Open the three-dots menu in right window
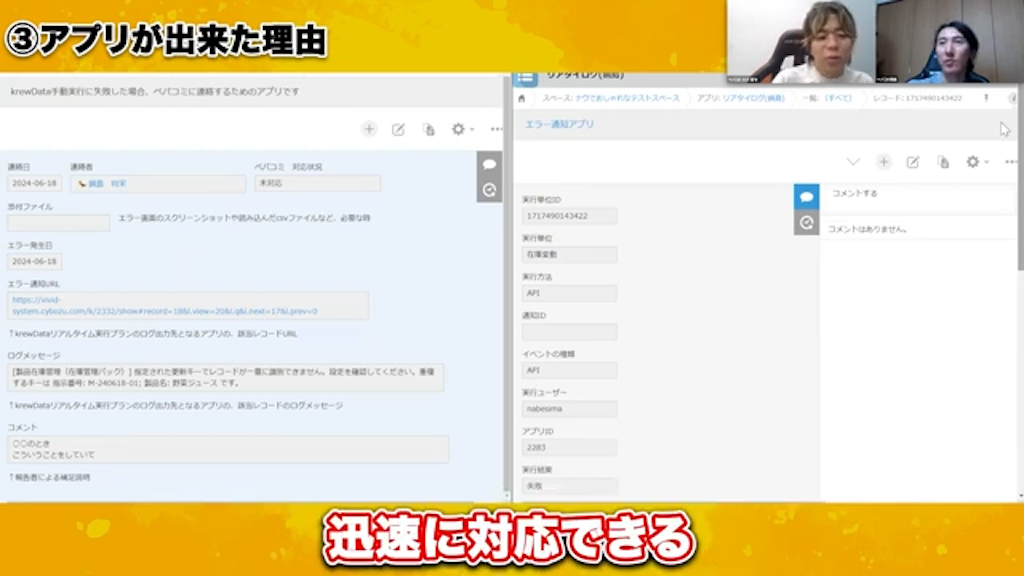This screenshot has height=576, width=1024. 1011,162
